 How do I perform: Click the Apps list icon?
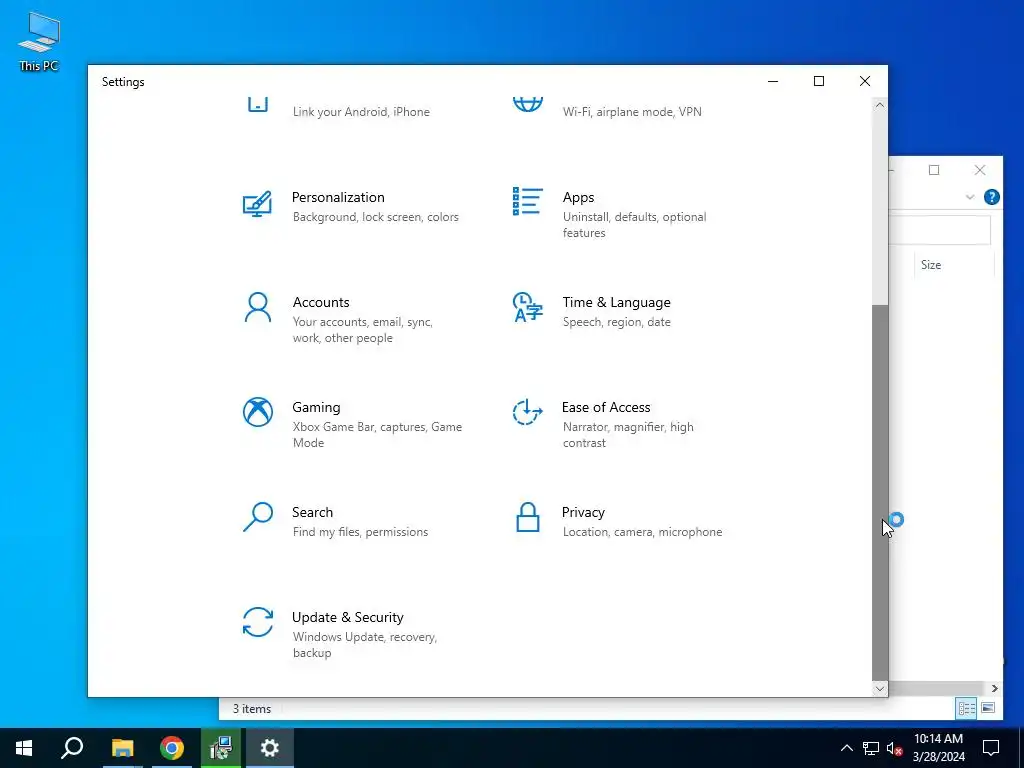(528, 201)
